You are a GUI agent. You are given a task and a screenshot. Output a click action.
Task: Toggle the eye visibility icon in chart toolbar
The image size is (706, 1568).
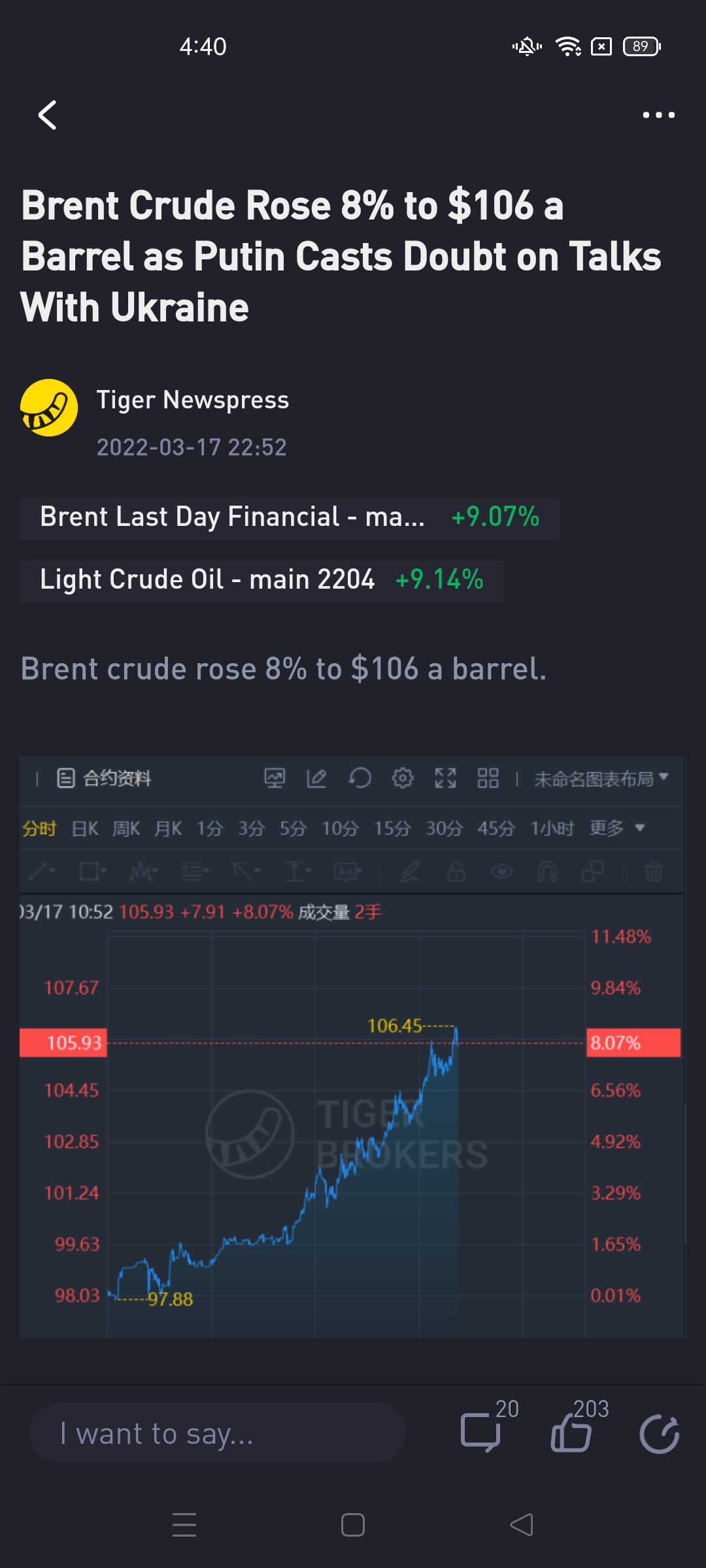tap(502, 872)
